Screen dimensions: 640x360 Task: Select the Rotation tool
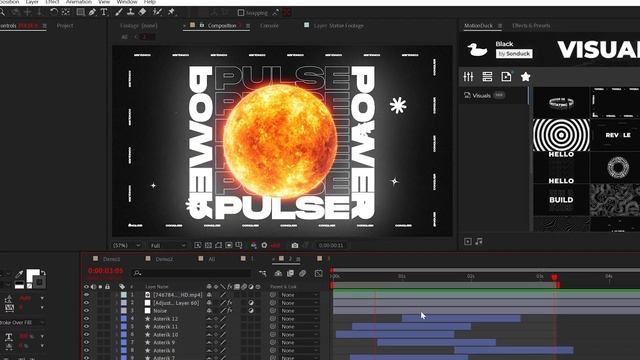(x=54, y=12)
